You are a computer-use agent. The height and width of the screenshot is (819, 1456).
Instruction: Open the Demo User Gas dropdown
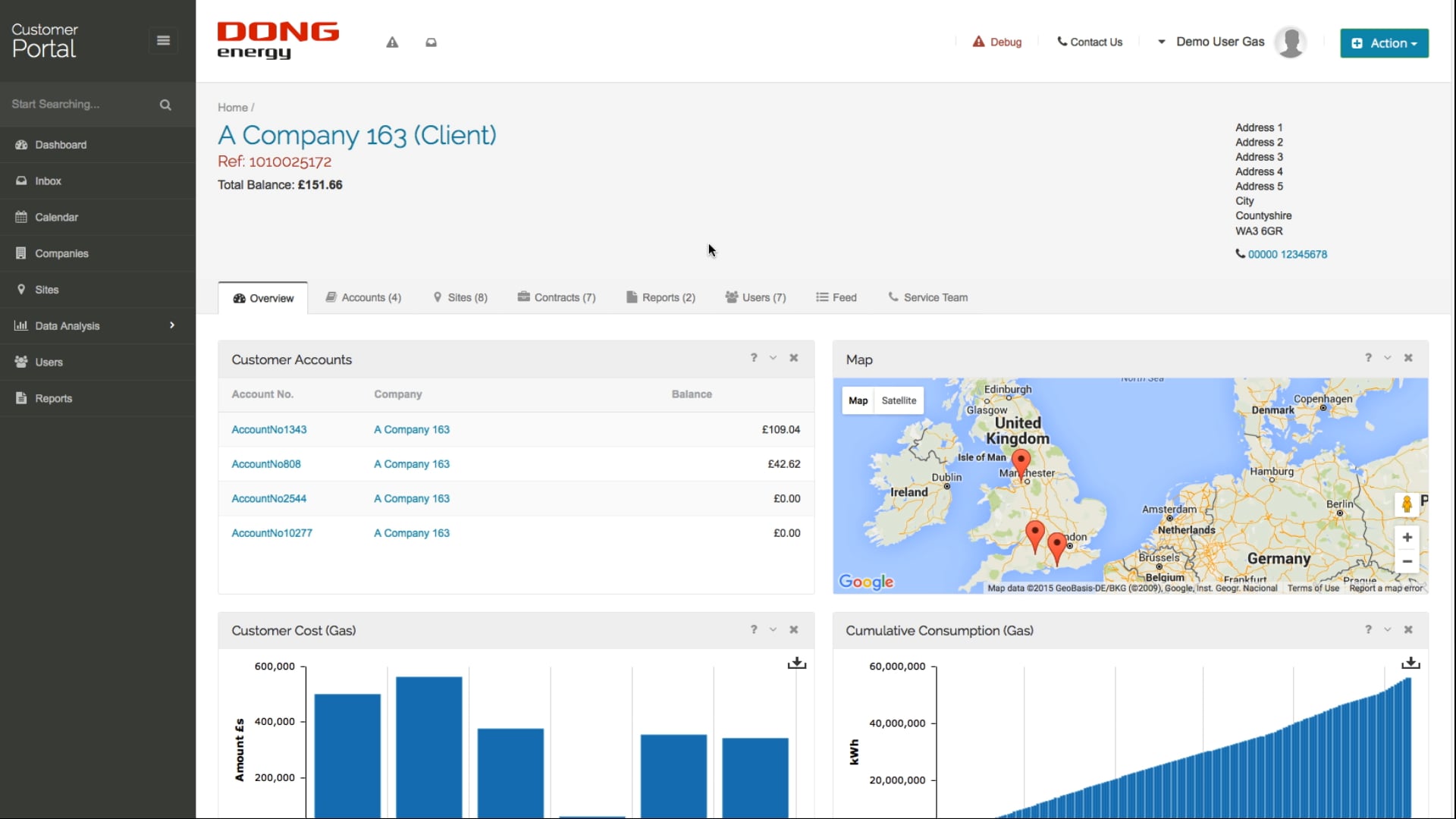(x=1219, y=42)
